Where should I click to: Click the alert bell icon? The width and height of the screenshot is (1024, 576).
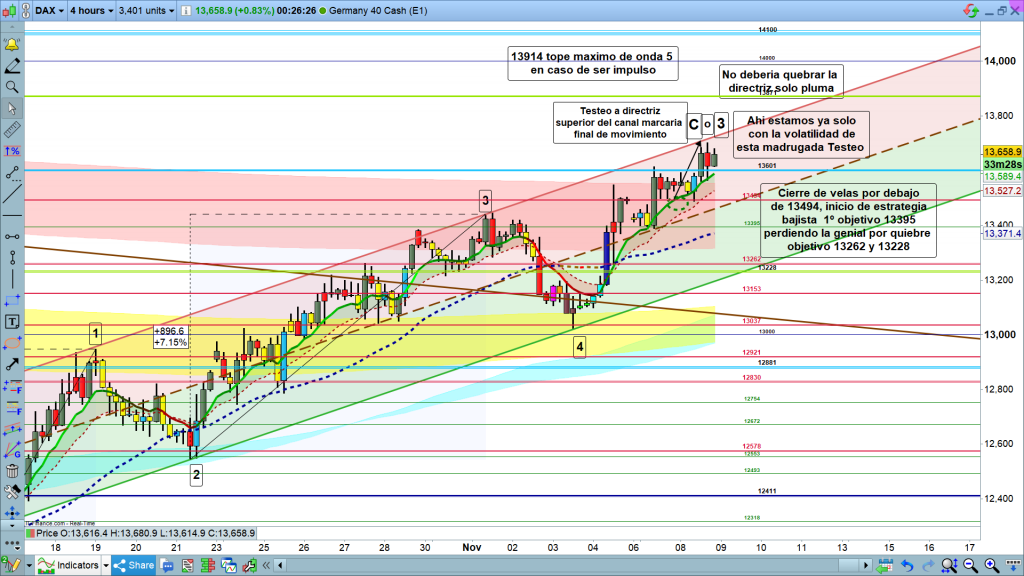tap(13, 45)
